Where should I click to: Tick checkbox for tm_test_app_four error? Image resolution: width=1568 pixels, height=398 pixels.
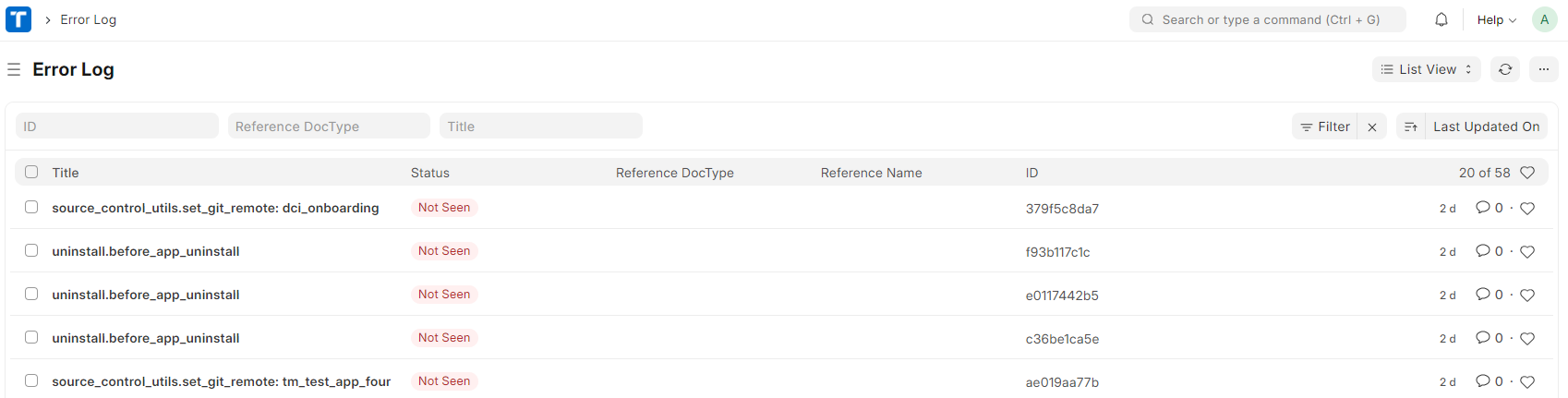tap(31, 380)
